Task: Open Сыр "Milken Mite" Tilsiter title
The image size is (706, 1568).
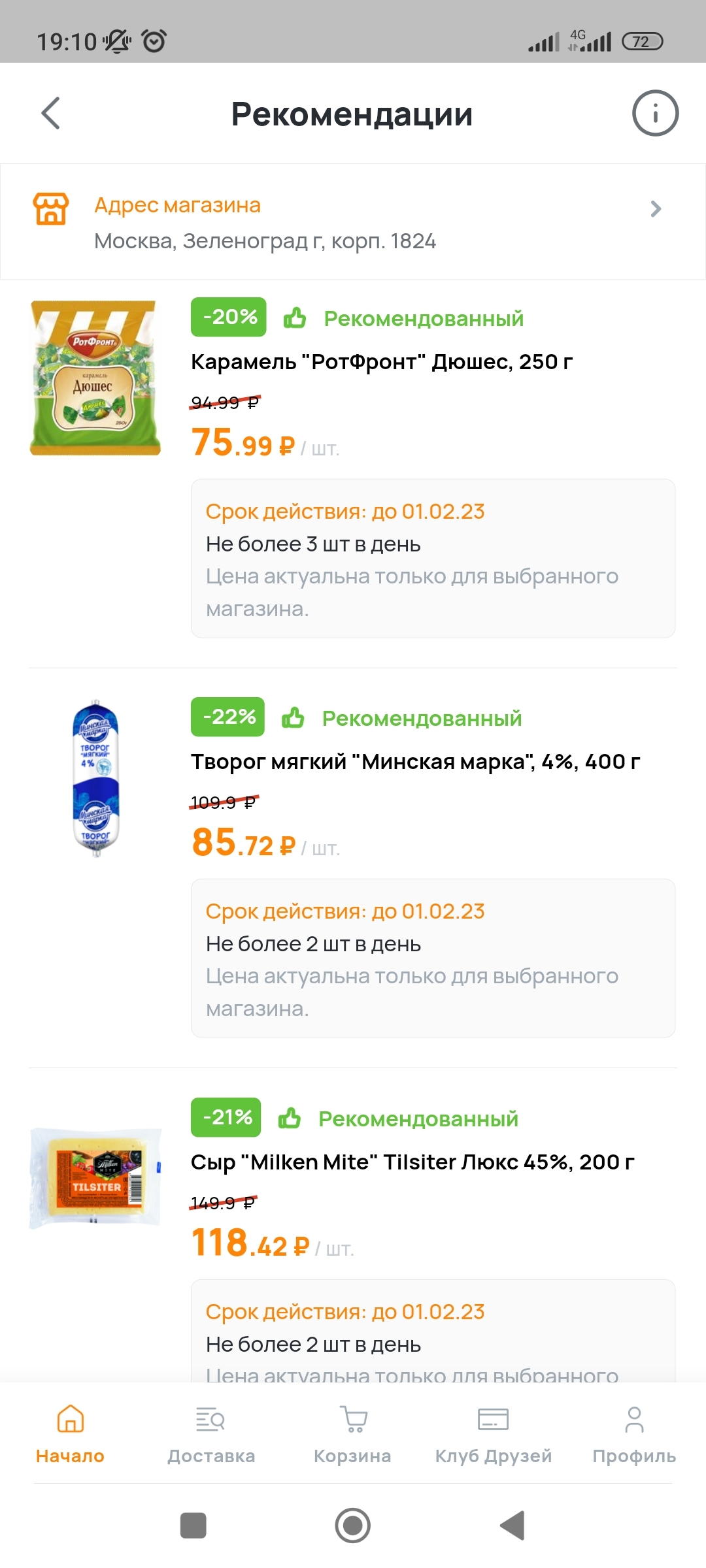Action: [412, 1162]
